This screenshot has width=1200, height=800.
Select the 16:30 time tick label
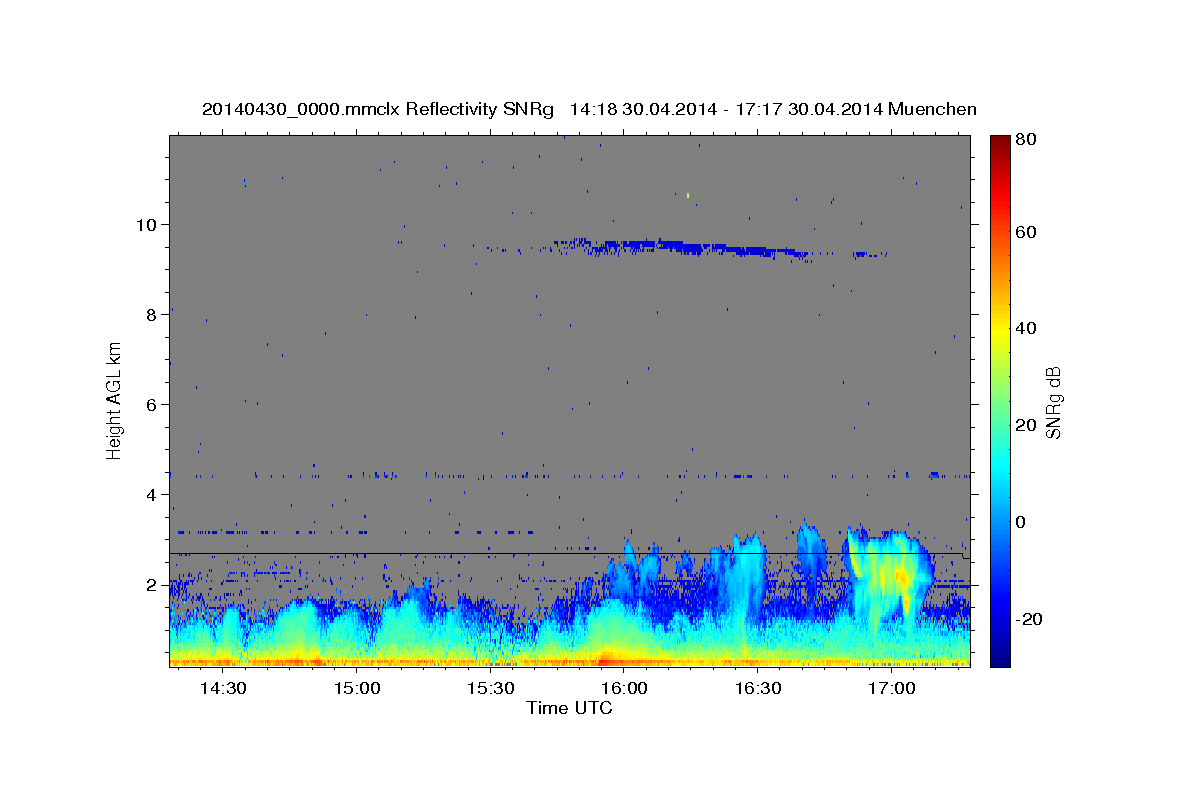point(758,689)
